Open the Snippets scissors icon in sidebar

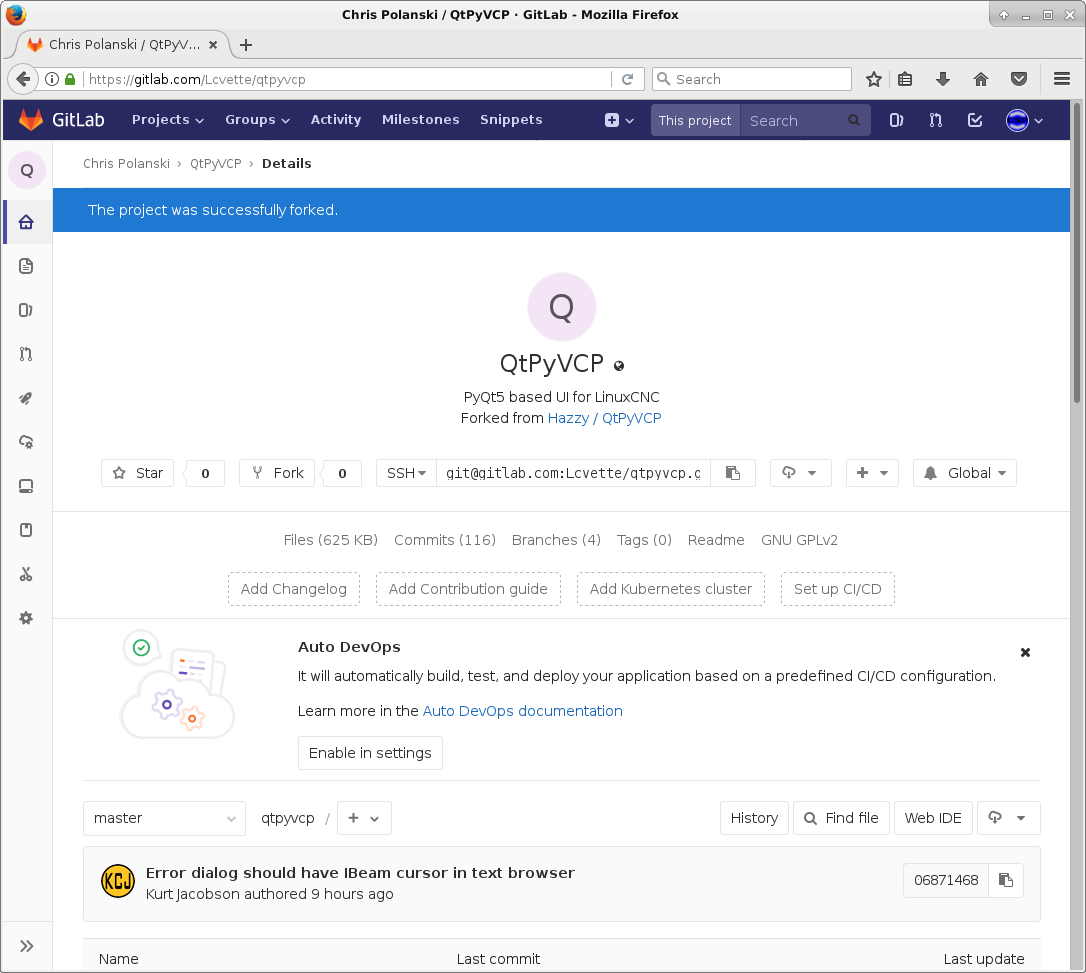tap(26, 574)
